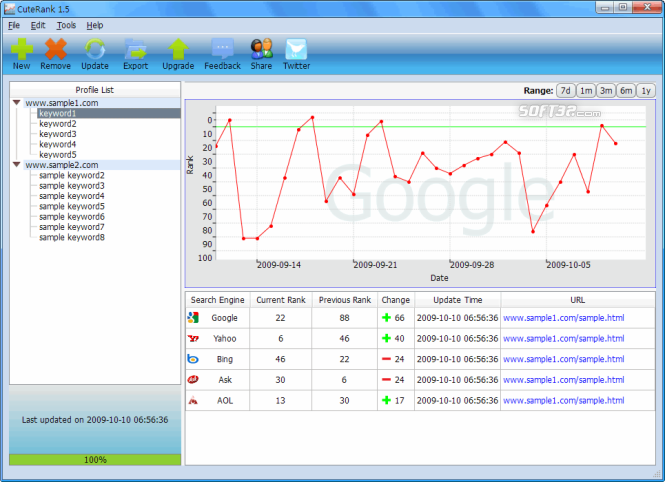665x482 pixels.
Task: Click the Current Rank column header
Action: tap(281, 300)
